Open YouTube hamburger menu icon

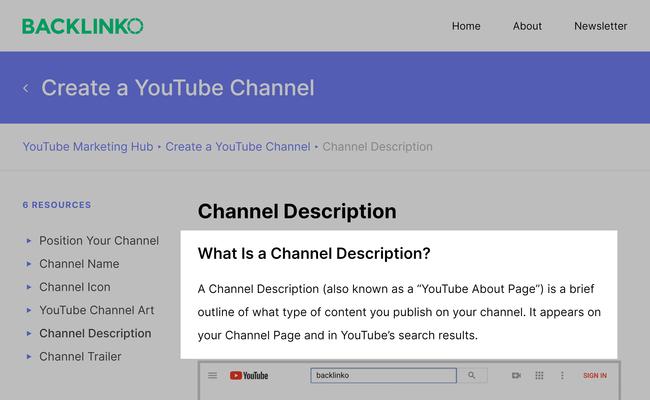tap(213, 376)
